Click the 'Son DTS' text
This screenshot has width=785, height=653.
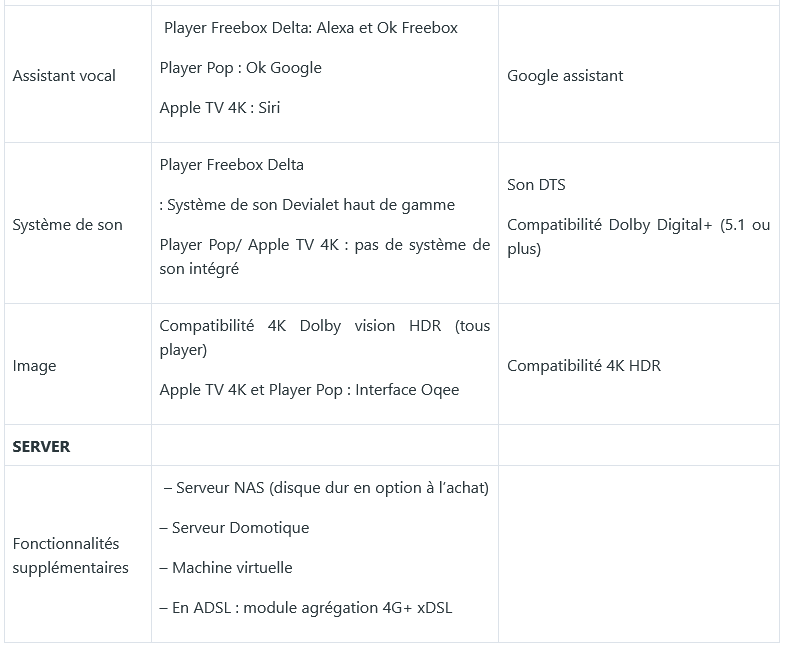[x=536, y=185]
